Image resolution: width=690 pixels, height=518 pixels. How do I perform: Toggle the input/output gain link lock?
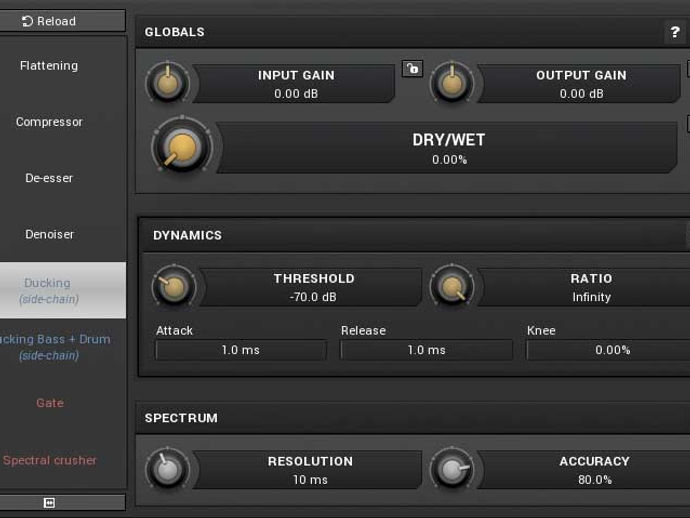(412, 69)
